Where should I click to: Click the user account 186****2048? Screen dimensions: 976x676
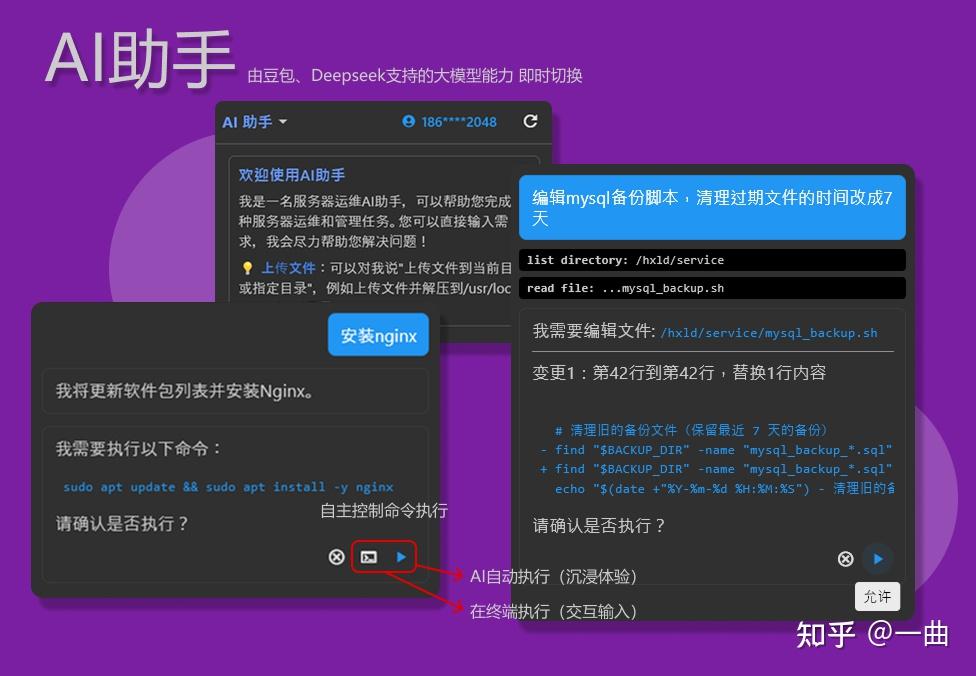pos(449,122)
